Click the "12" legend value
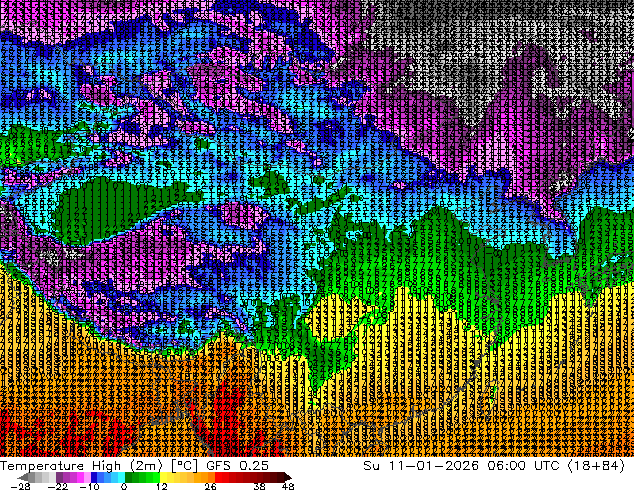This screenshot has width=634, height=490. coord(162,486)
